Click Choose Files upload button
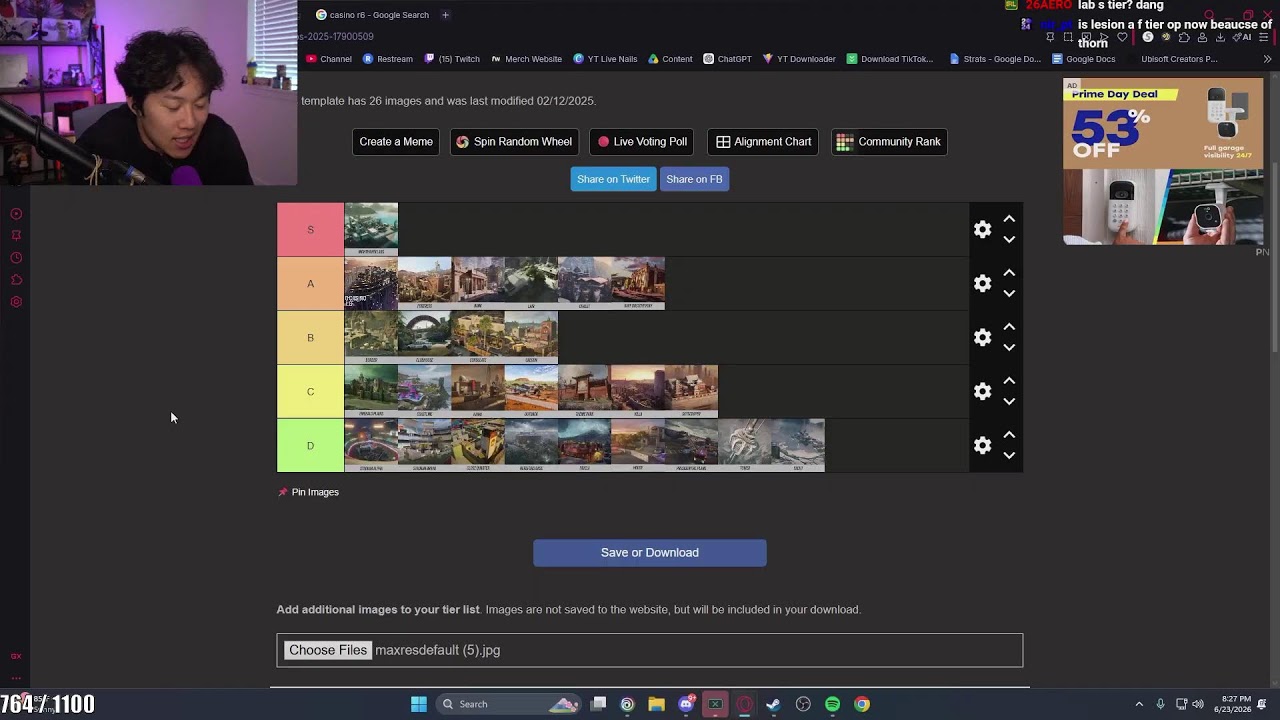Viewport: 1280px width, 720px height. point(328,650)
